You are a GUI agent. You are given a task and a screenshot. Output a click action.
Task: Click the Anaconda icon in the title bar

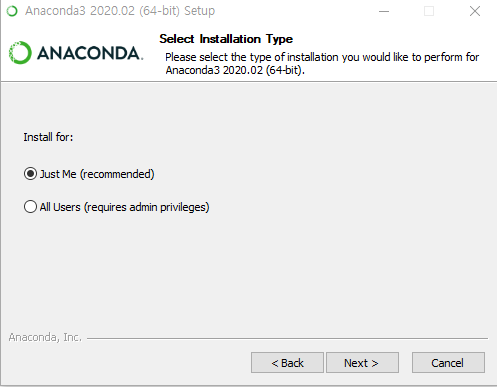coord(12,11)
